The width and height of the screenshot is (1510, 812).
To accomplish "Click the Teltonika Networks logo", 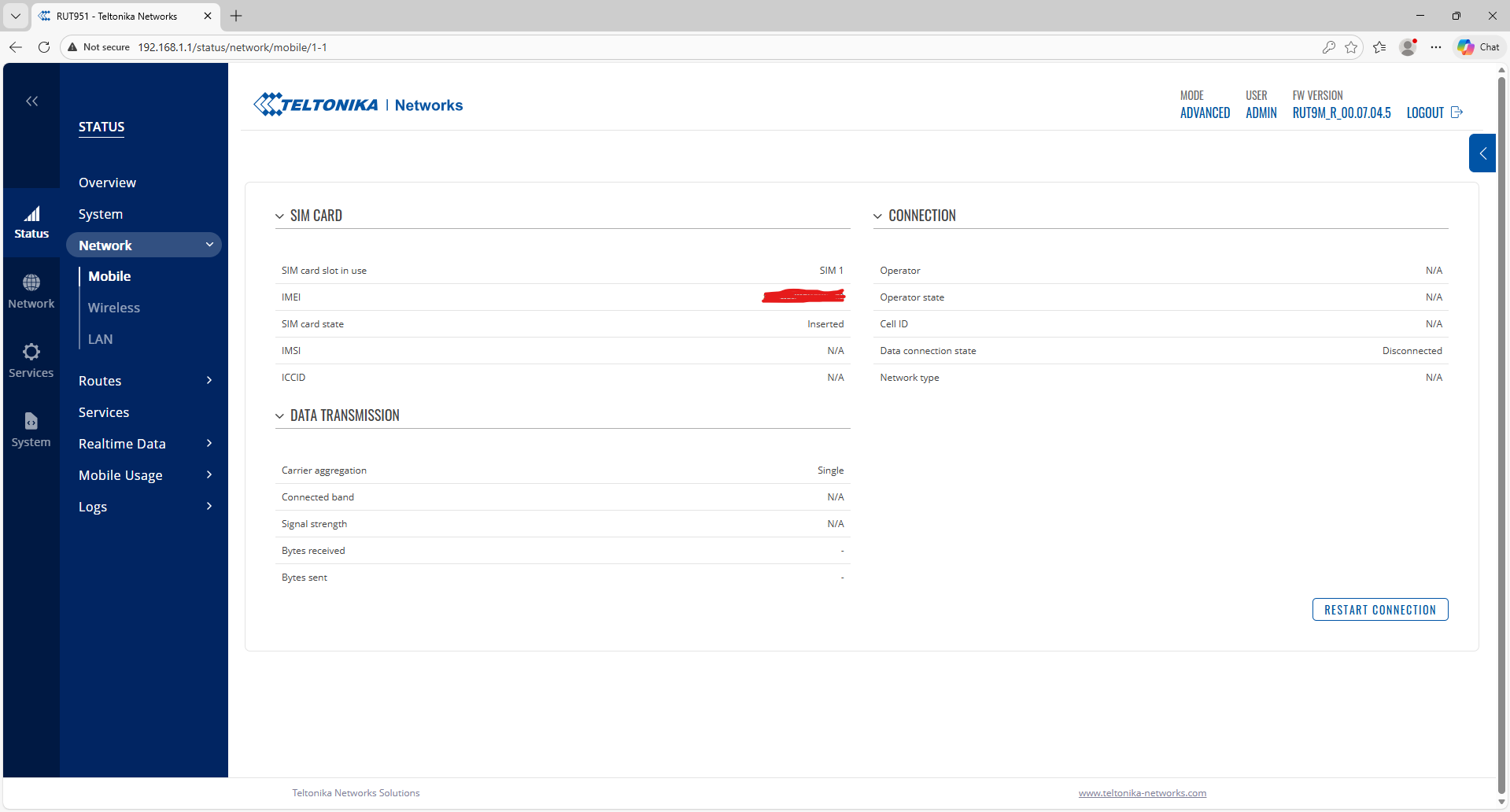I will pos(358,105).
